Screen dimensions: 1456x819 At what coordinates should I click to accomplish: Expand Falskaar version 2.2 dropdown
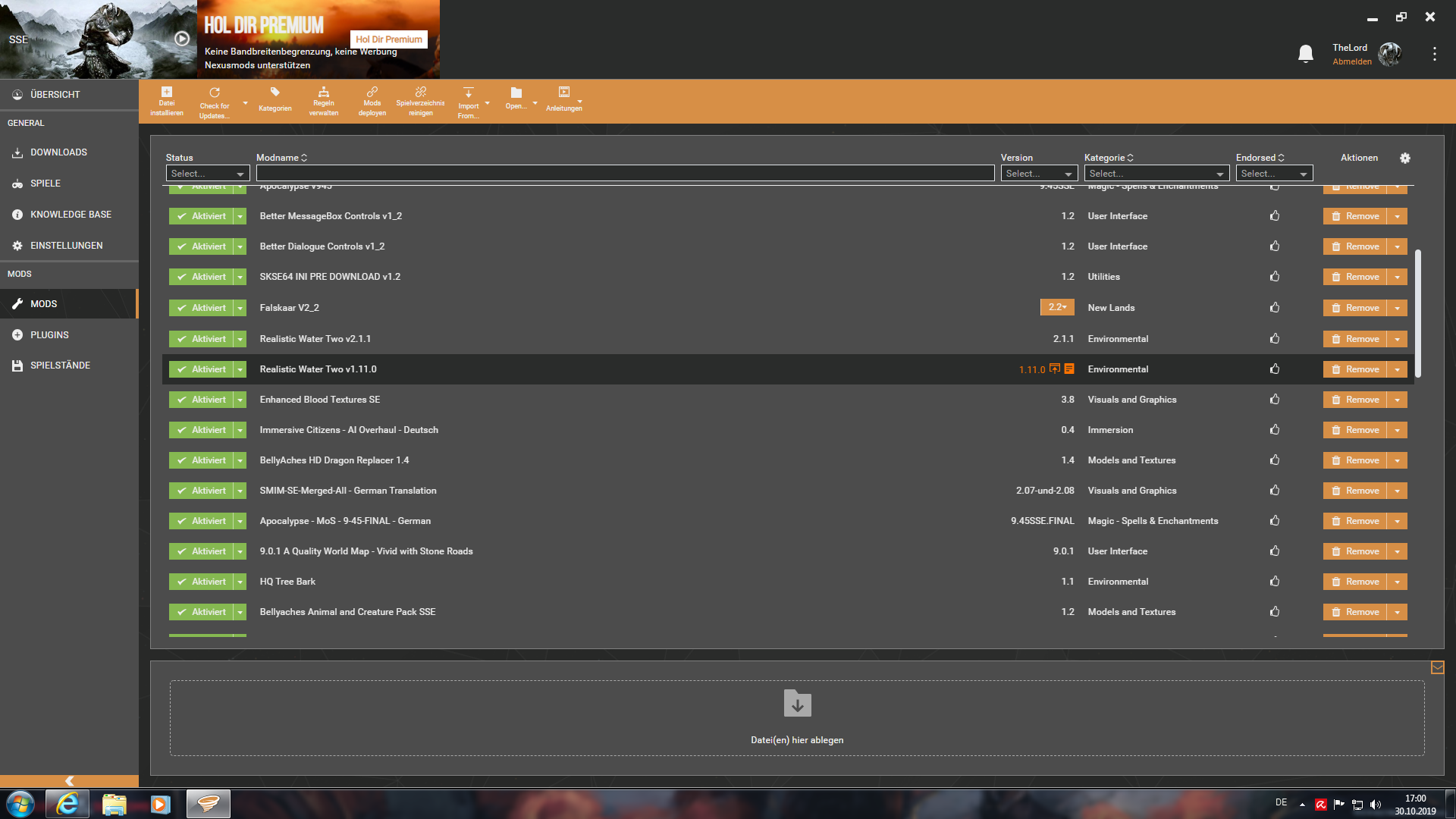[1057, 307]
